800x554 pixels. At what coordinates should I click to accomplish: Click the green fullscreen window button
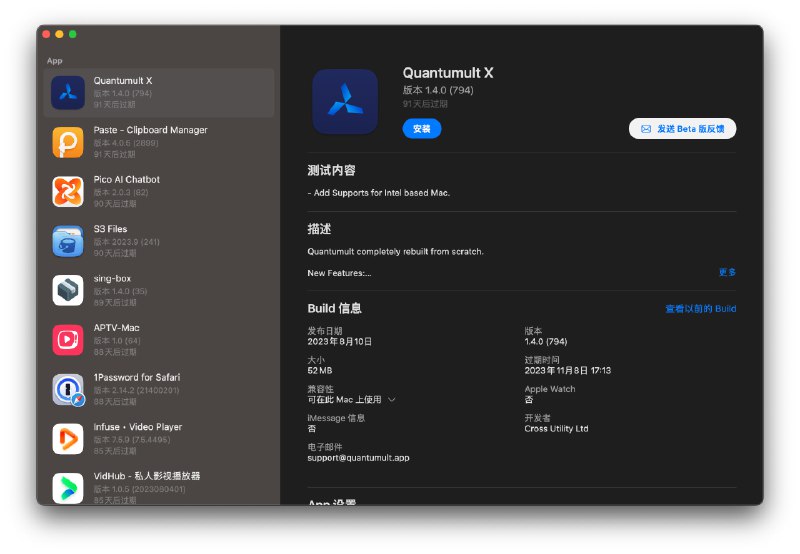(x=72, y=34)
